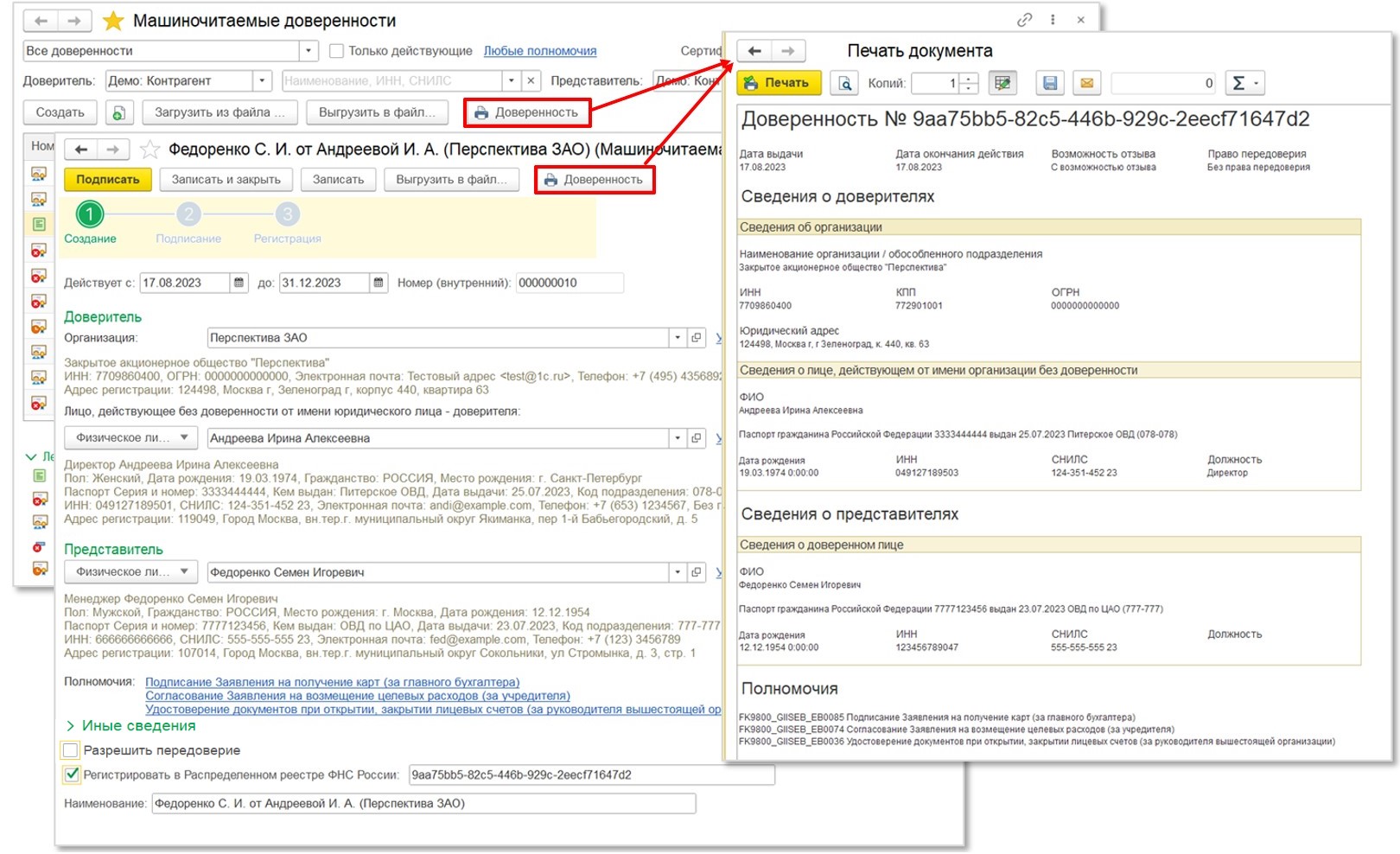The image size is (1400, 854).
Task: Send document by email envelope icon
Action: (x=1087, y=83)
